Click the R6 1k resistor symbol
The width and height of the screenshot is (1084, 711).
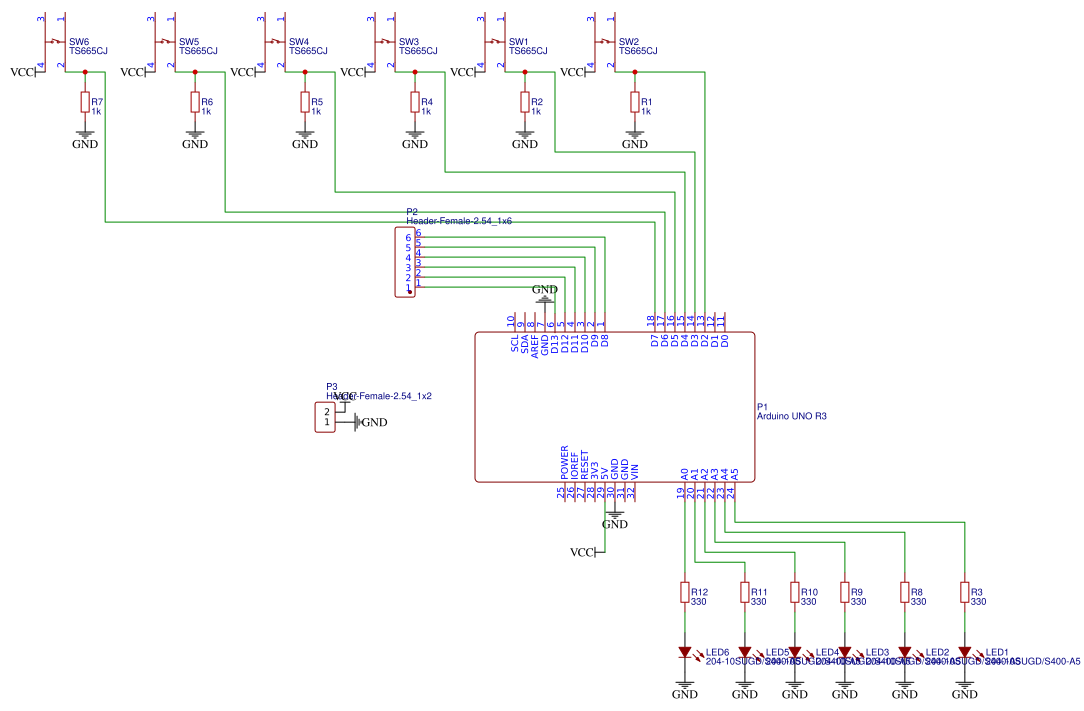195,102
